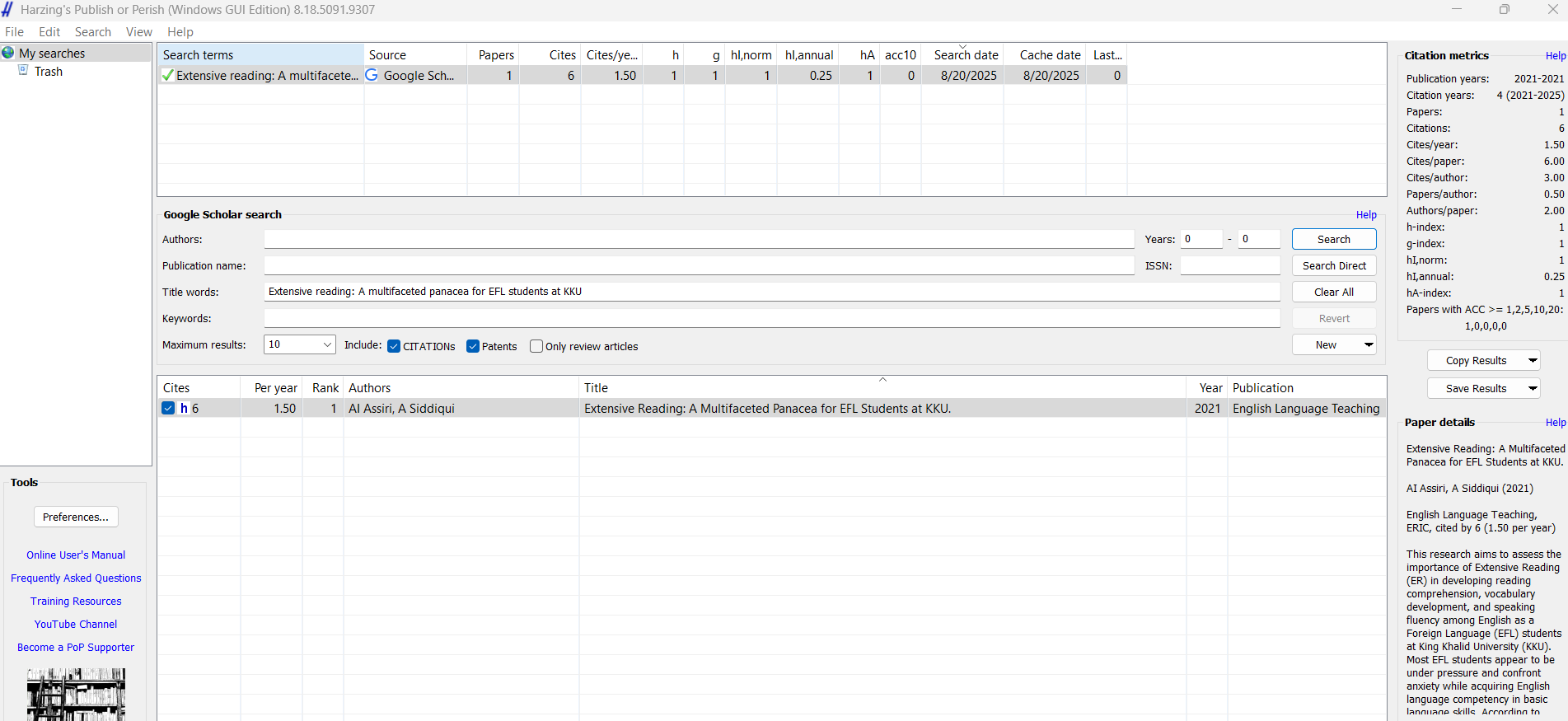The image size is (1568, 721).
Task: Open the View menu
Action: (x=138, y=32)
